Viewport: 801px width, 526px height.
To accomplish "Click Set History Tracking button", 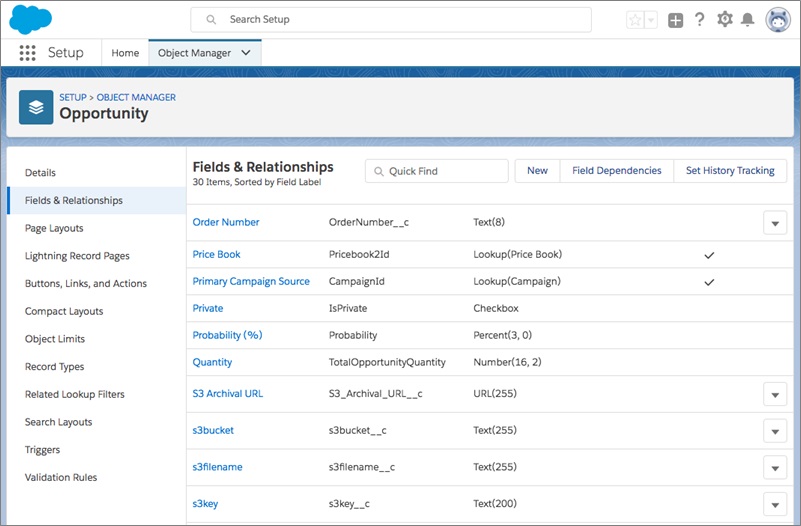I will [730, 171].
